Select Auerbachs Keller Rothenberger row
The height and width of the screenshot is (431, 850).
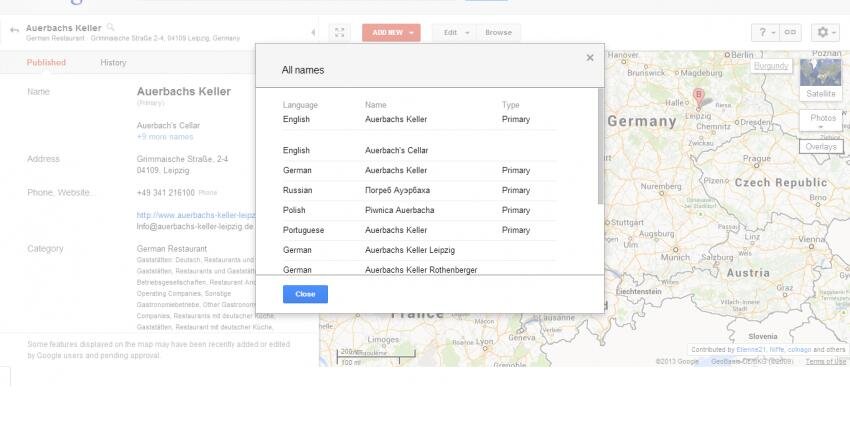(420, 269)
